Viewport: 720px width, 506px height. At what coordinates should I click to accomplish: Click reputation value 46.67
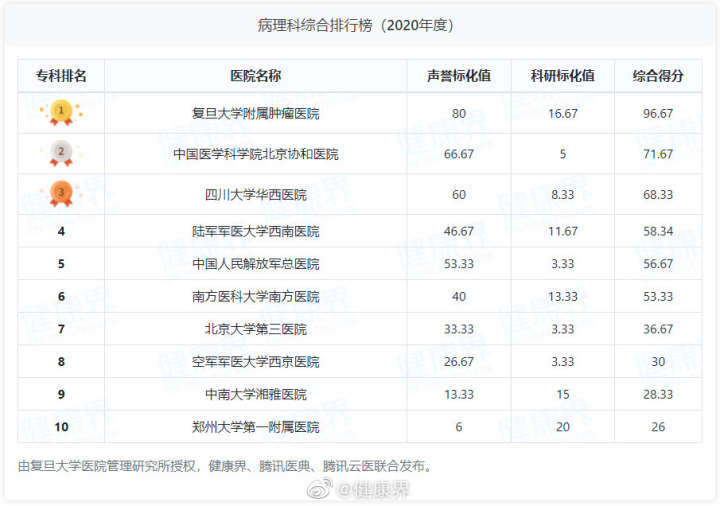pos(459,231)
